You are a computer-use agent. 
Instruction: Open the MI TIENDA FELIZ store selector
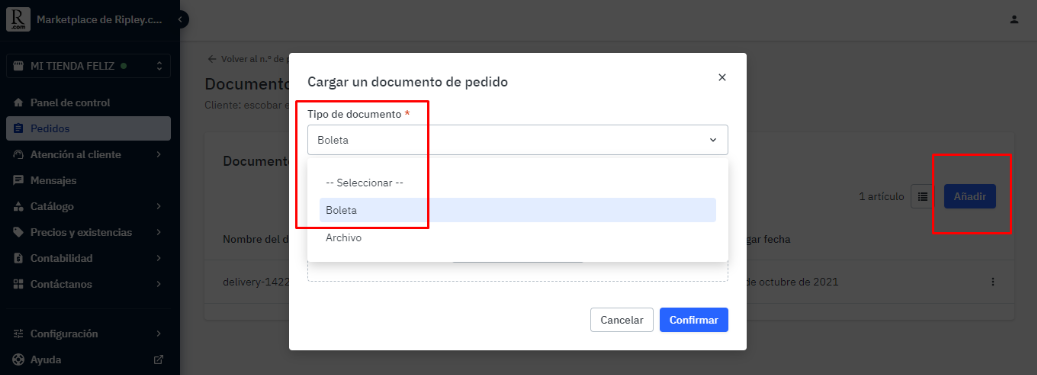[x=89, y=66]
